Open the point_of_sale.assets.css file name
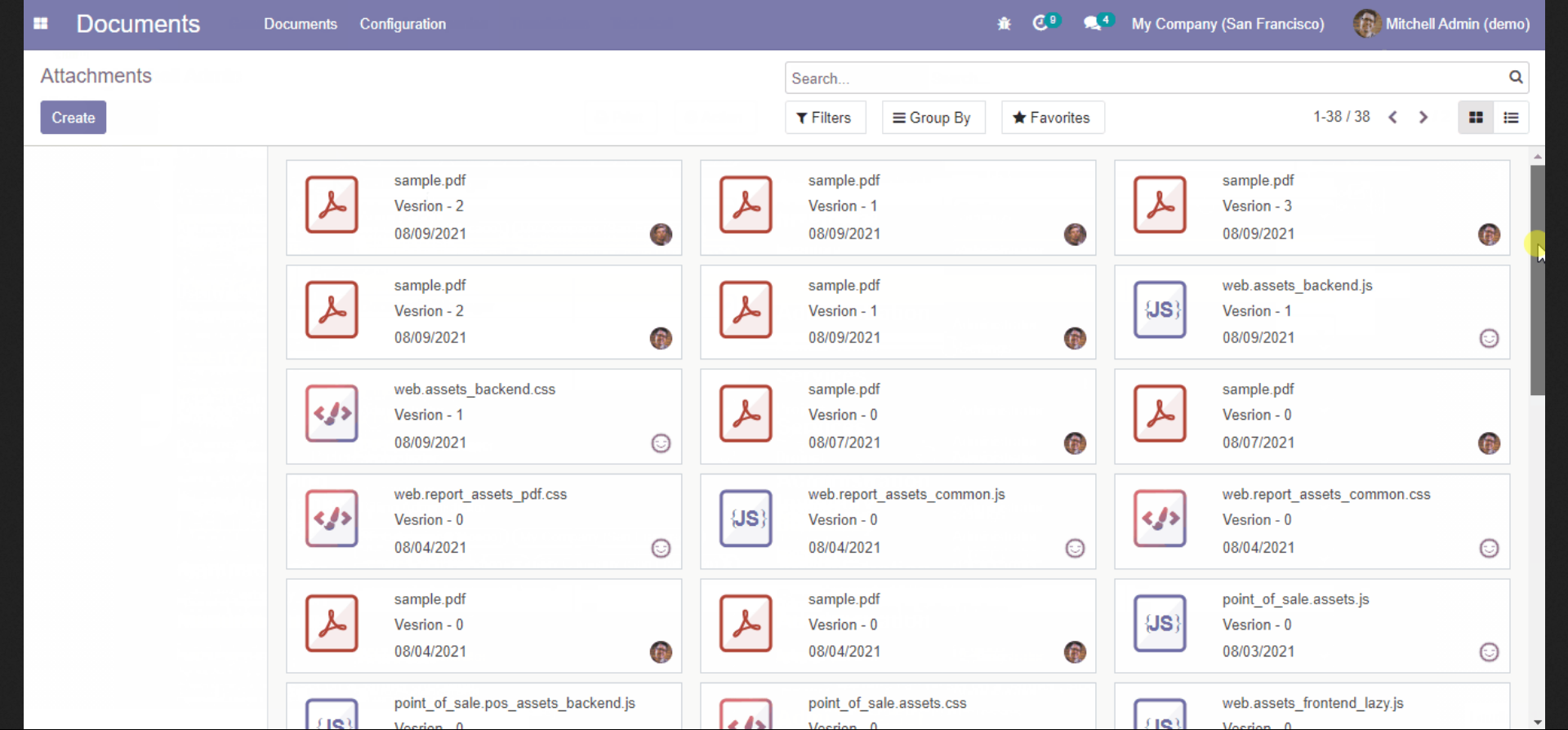This screenshot has width=1568, height=730. 887,703
